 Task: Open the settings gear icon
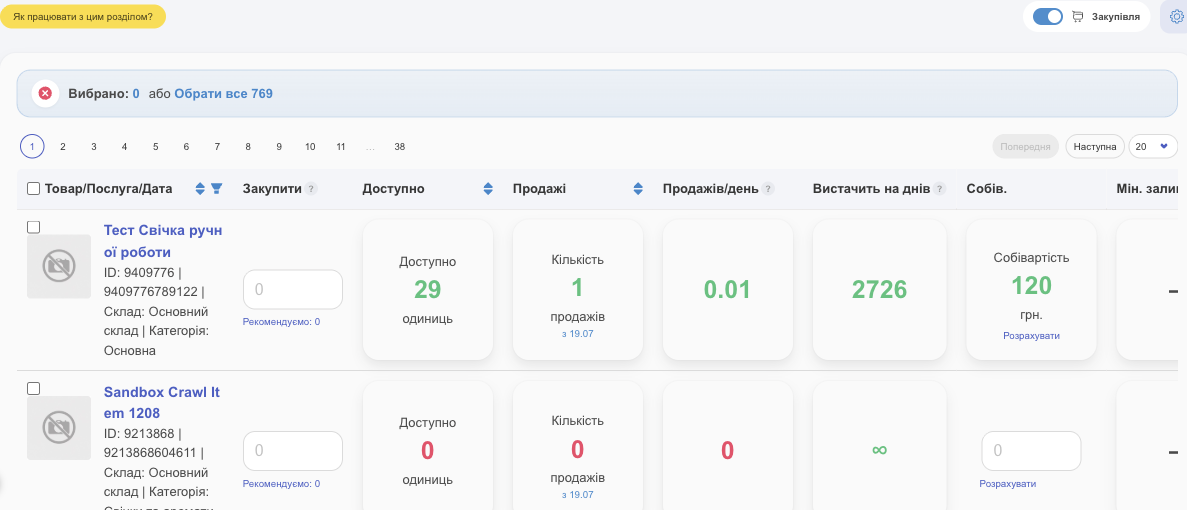(1176, 17)
